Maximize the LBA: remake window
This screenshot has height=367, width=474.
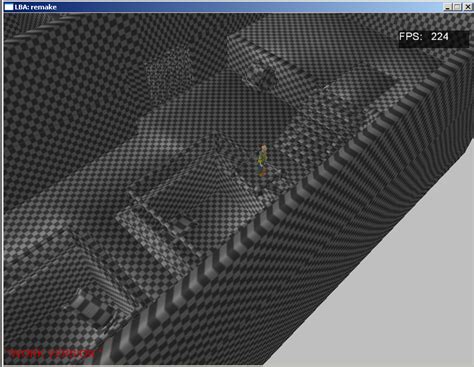coord(458,7)
